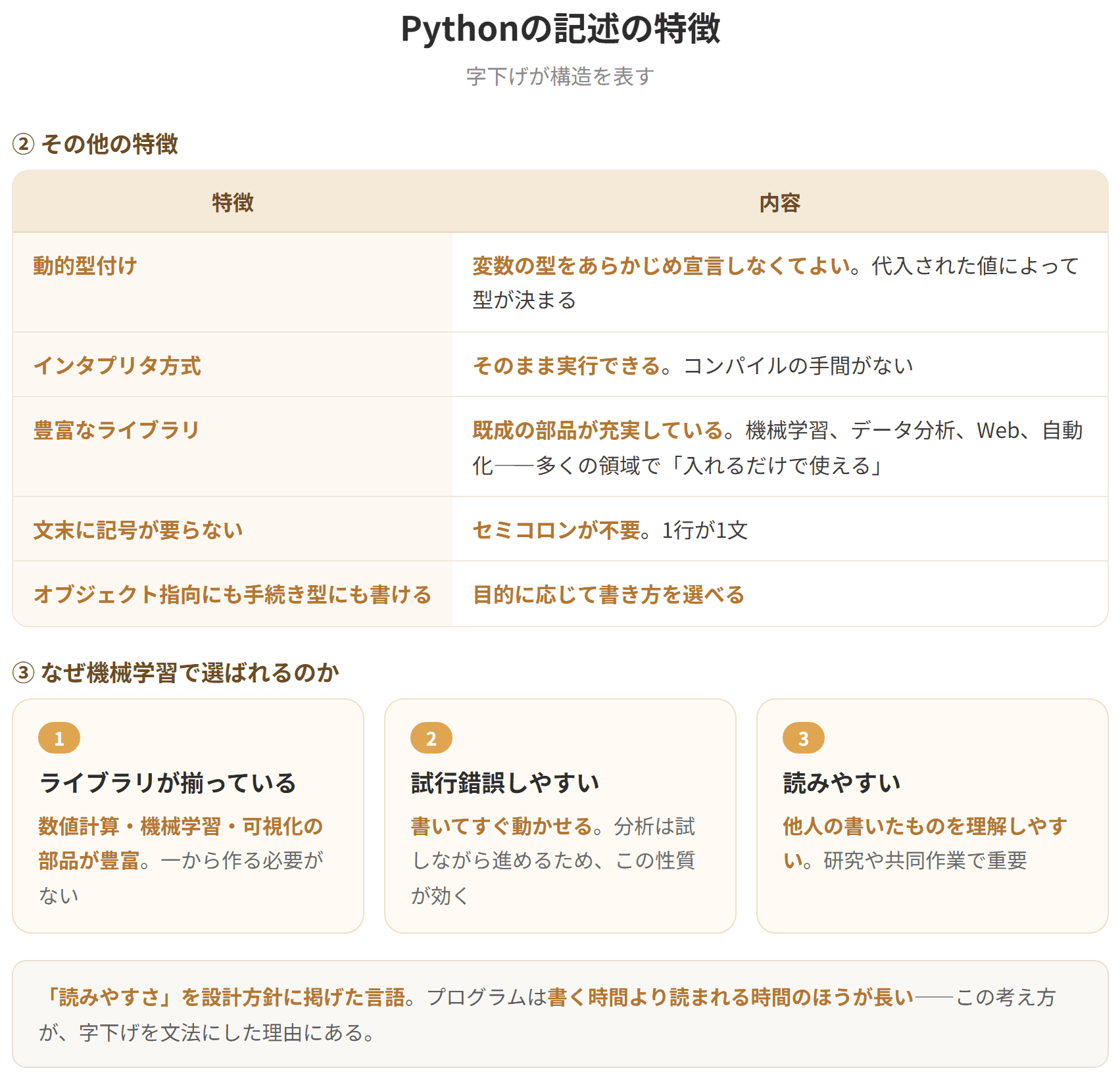This screenshot has height=1079, width=1120.
Task: Click the text コンパイルの手間がない
Action: pos(799,366)
